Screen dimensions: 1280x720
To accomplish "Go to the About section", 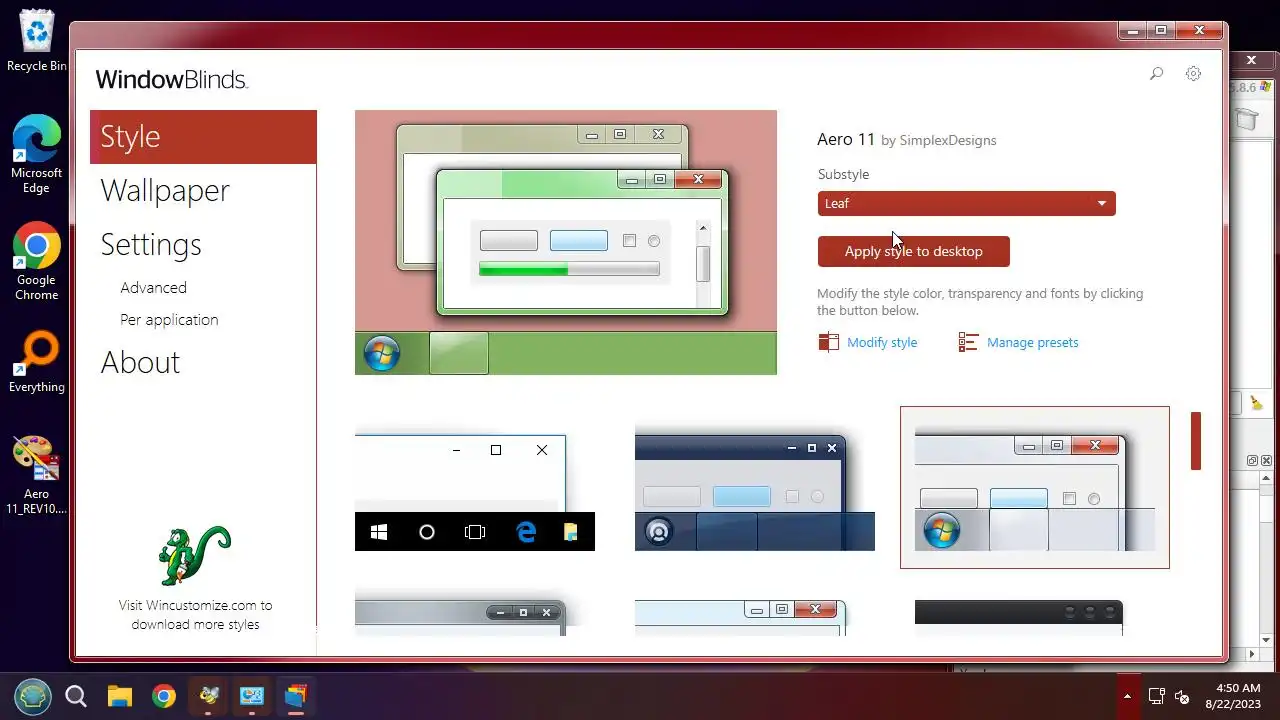I will (140, 362).
